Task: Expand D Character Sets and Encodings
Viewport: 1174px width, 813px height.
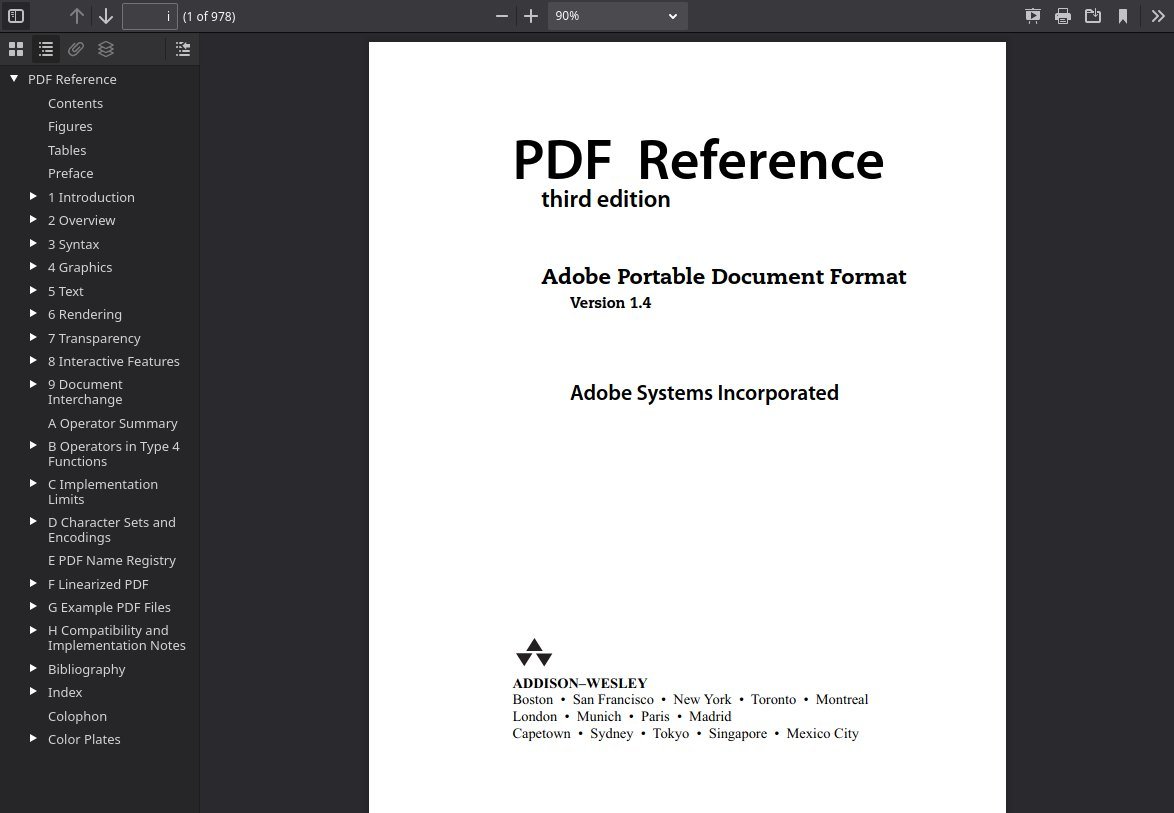Action: click(33, 521)
